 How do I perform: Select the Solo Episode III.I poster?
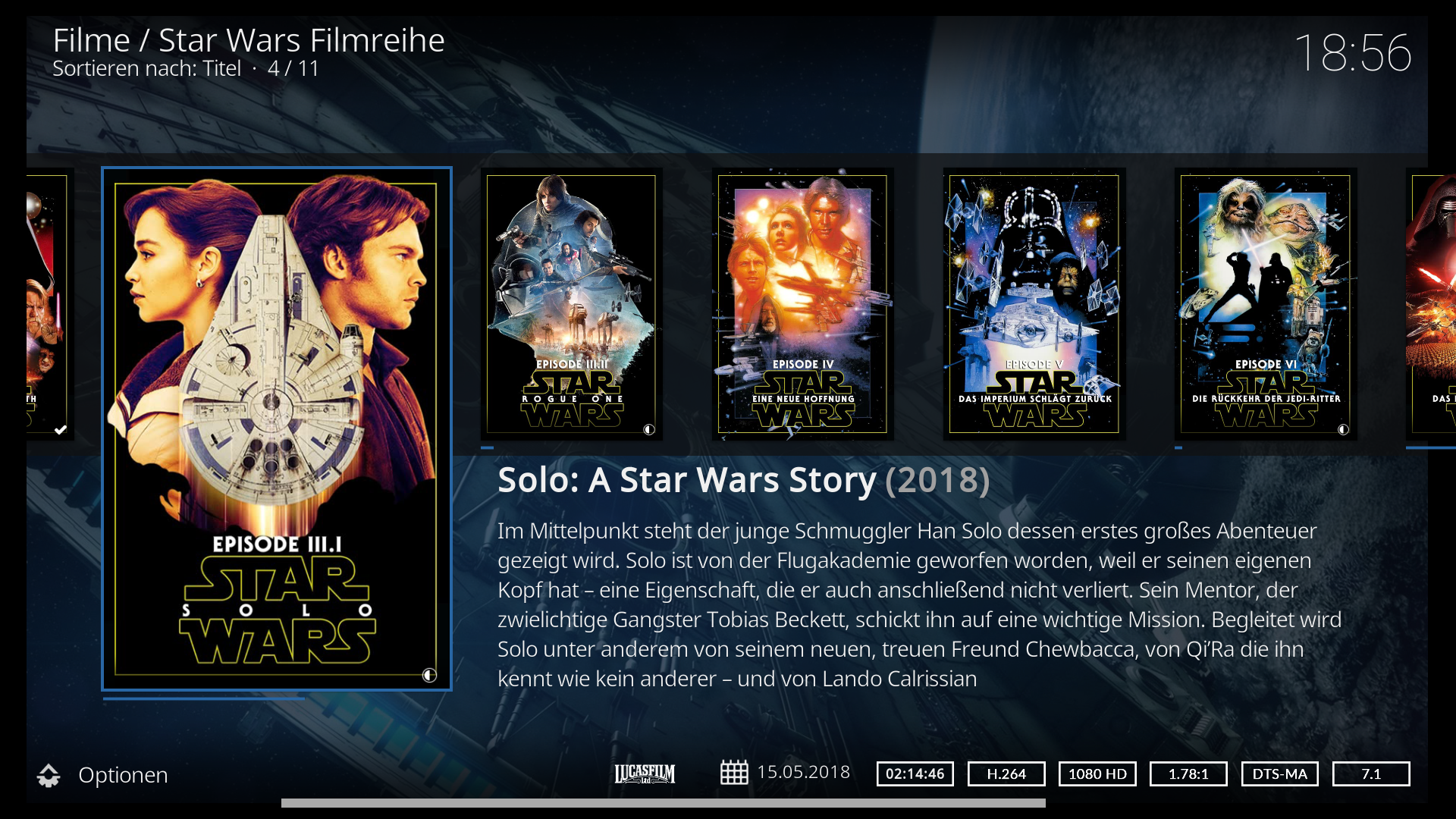tap(277, 428)
